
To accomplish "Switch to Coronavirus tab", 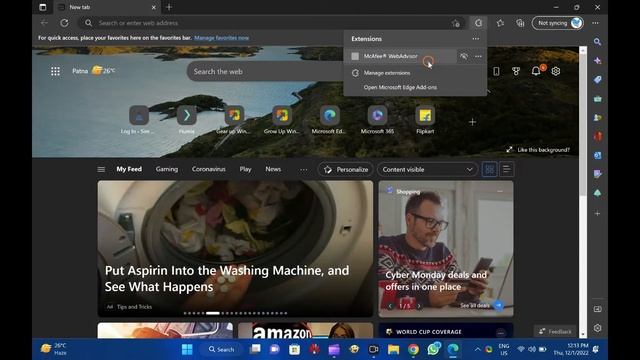I will coord(209,169).
